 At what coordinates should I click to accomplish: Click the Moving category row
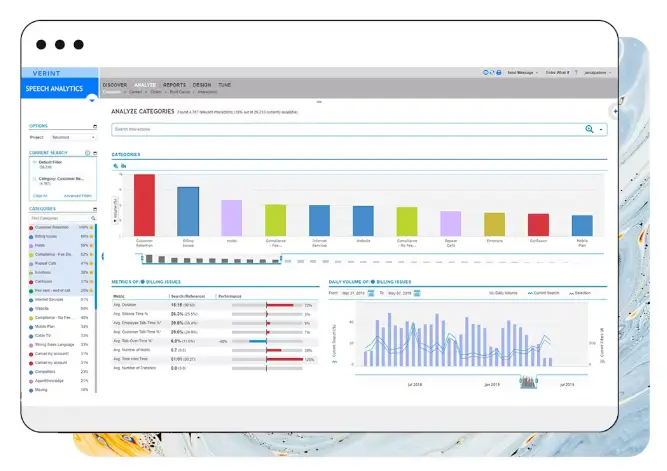(59, 390)
